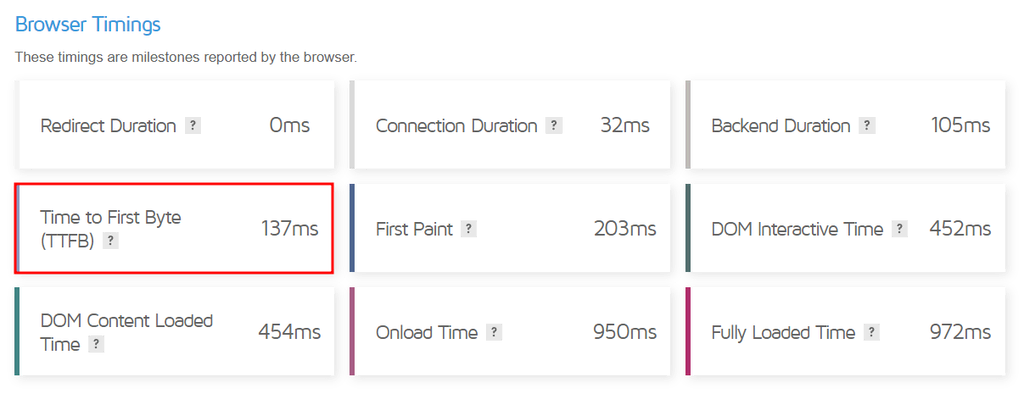Click the 452ms DOM Interactive value

click(x=960, y=229)
